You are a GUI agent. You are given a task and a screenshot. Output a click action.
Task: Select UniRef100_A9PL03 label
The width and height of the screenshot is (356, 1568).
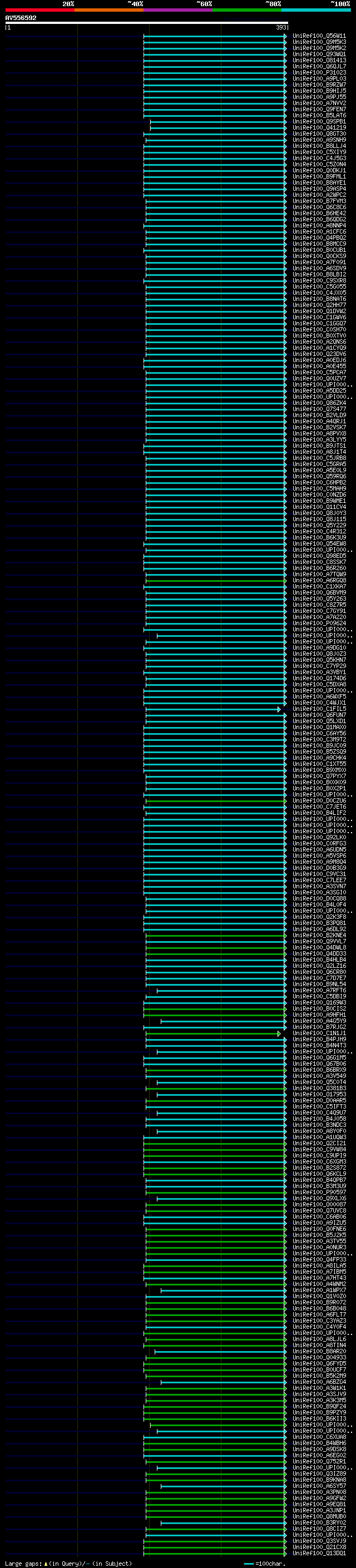[319, 78]
